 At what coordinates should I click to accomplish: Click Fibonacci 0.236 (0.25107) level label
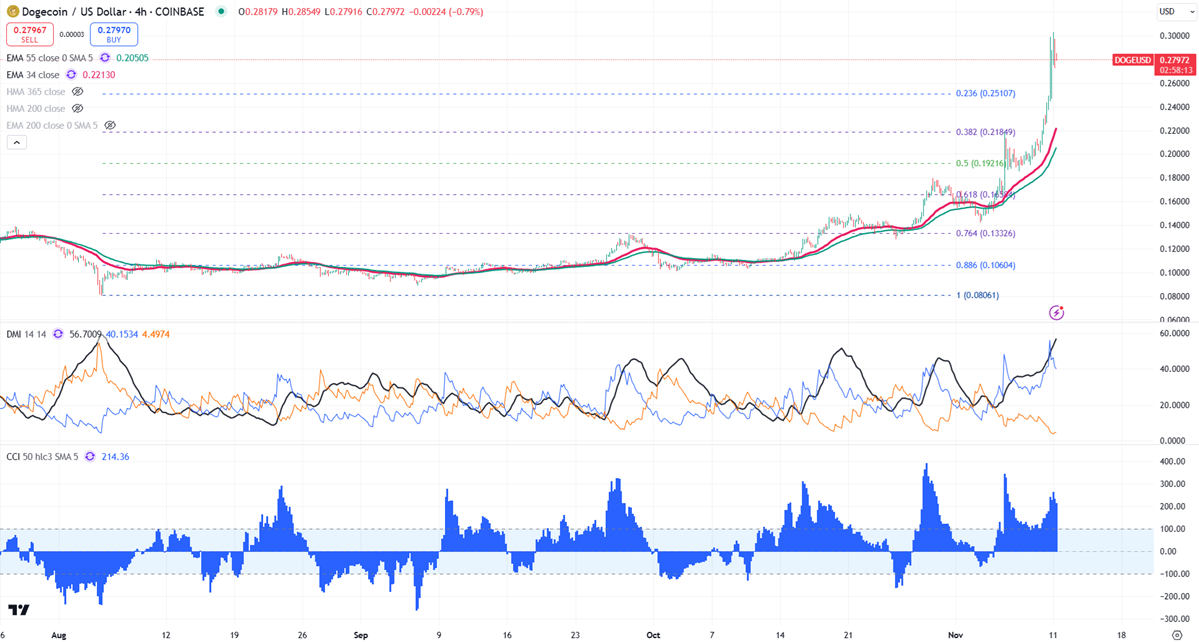pyautogui.click(x=986, y=93)
